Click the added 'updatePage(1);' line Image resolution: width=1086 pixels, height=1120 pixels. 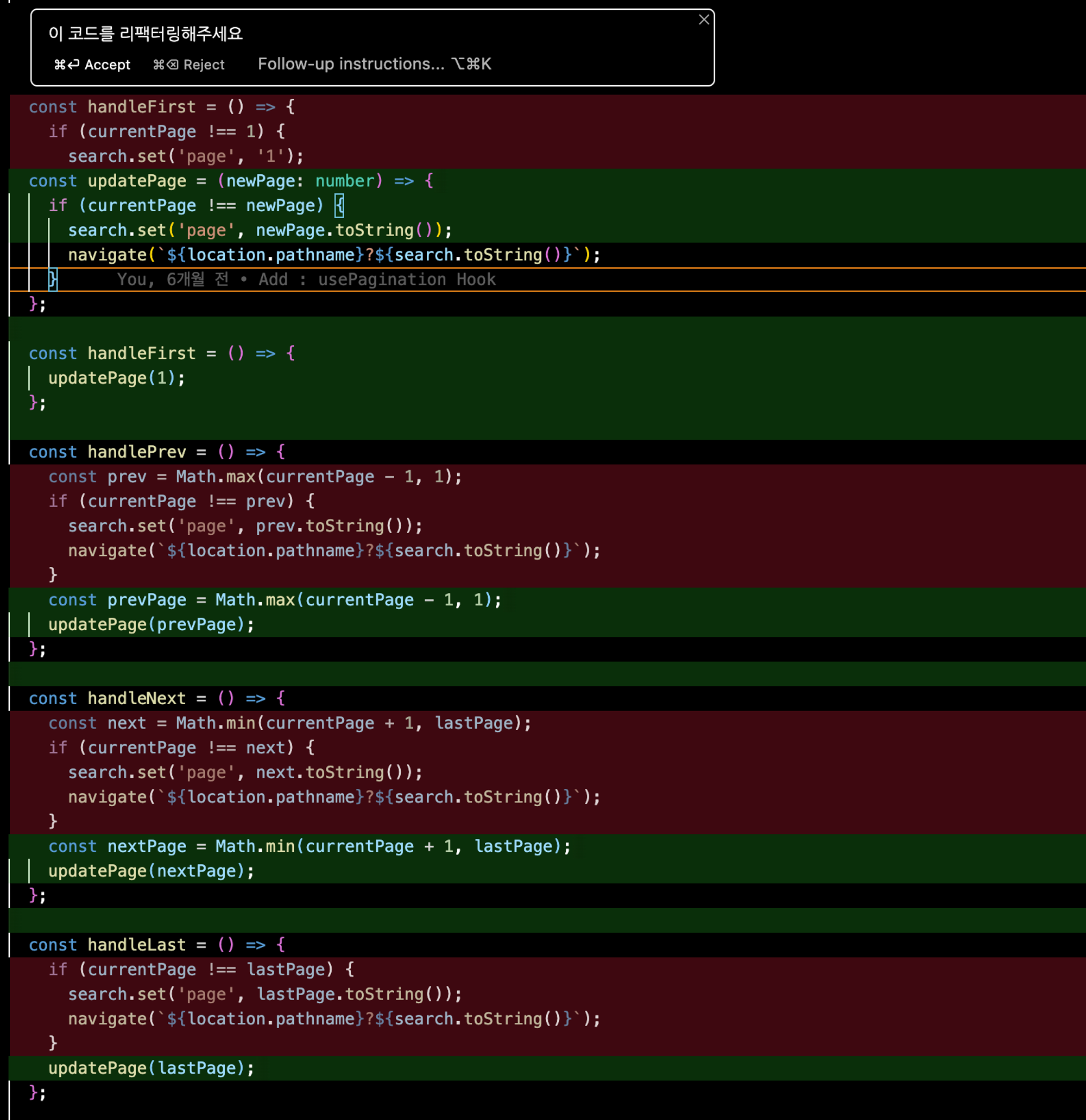117,378
